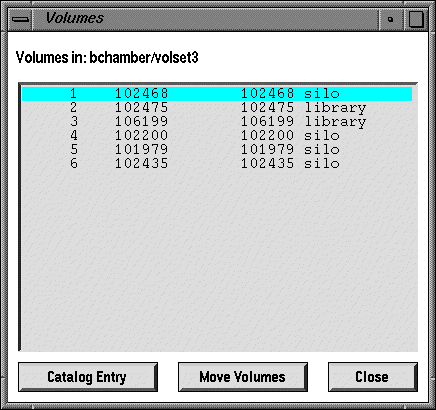The image size is (436, 410).
Task: Click the 'Volumes in: bchamber/volset3' label
Action: pyautogui.click(x=107, y=58)
